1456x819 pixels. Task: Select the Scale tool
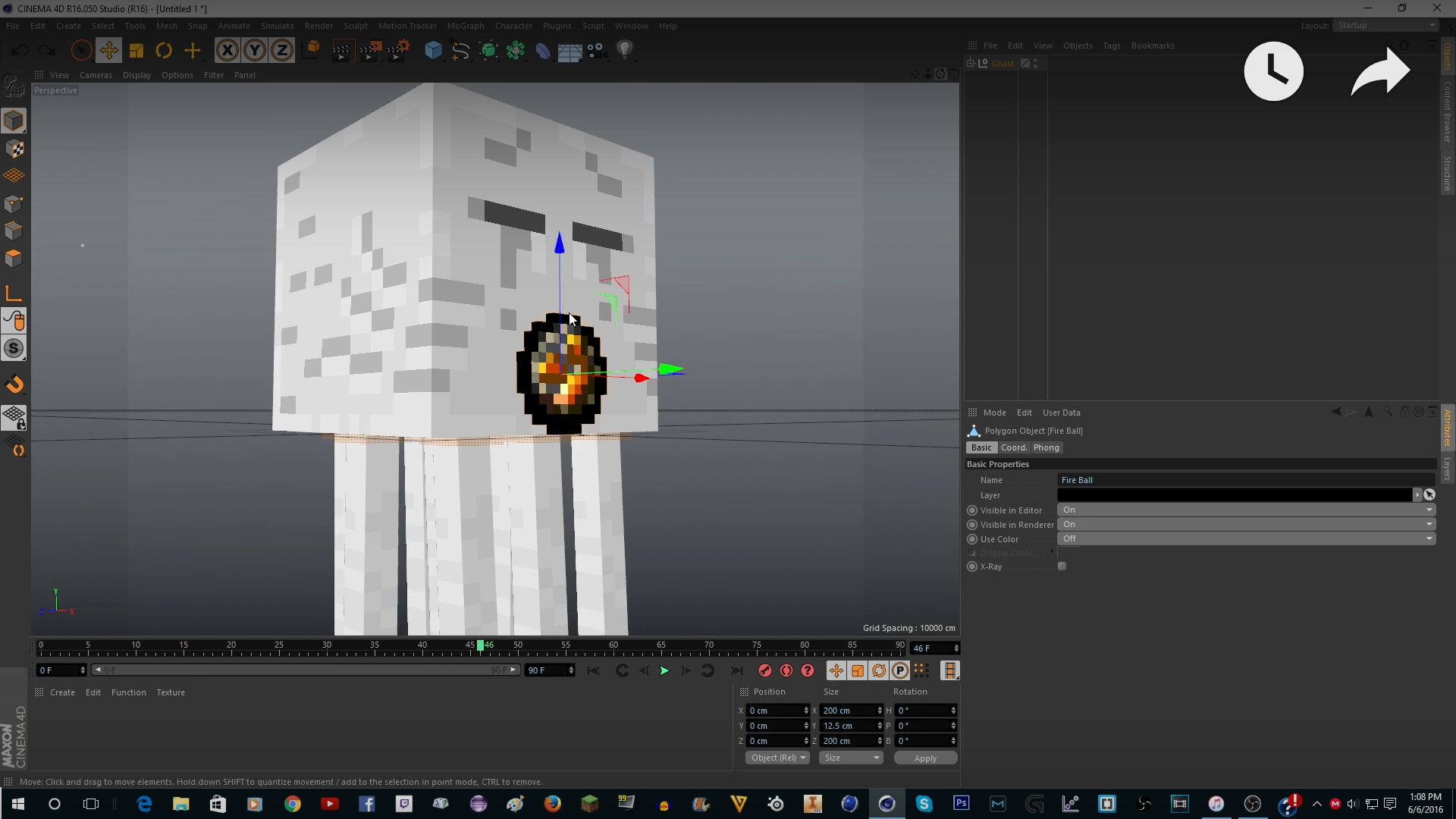point(136,51)
